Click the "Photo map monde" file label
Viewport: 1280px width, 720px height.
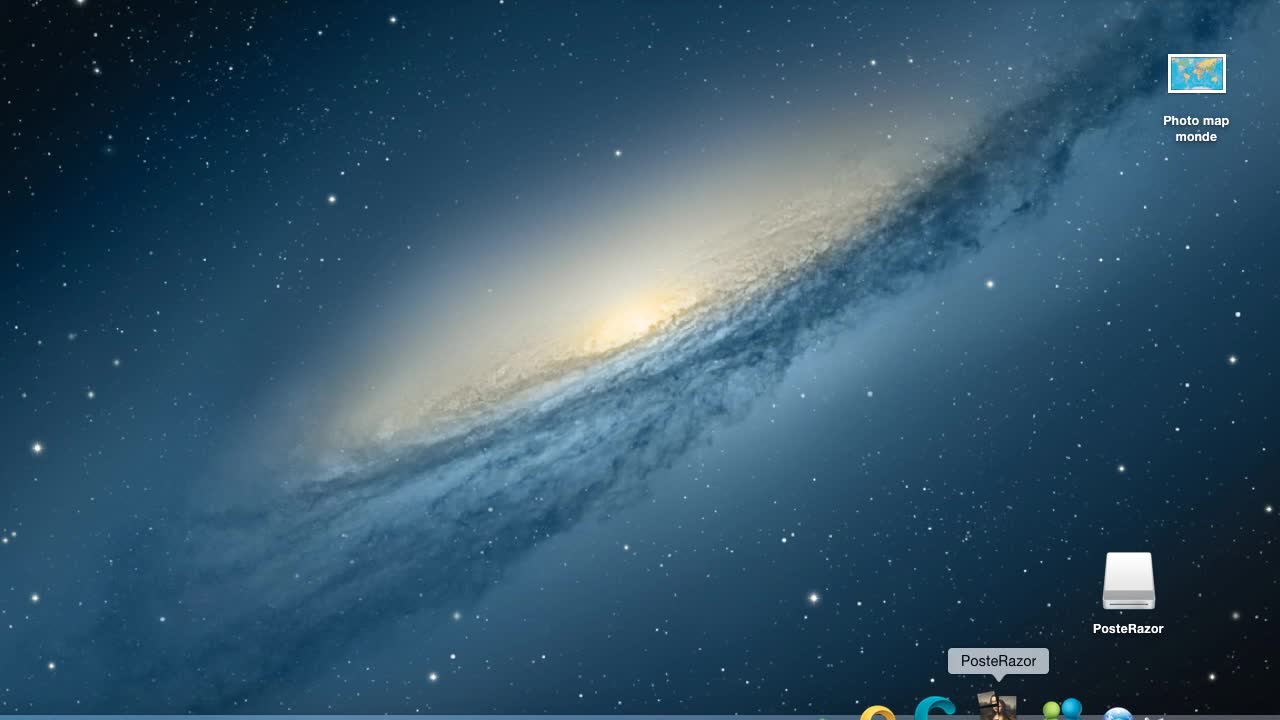tap(1196, 129)
